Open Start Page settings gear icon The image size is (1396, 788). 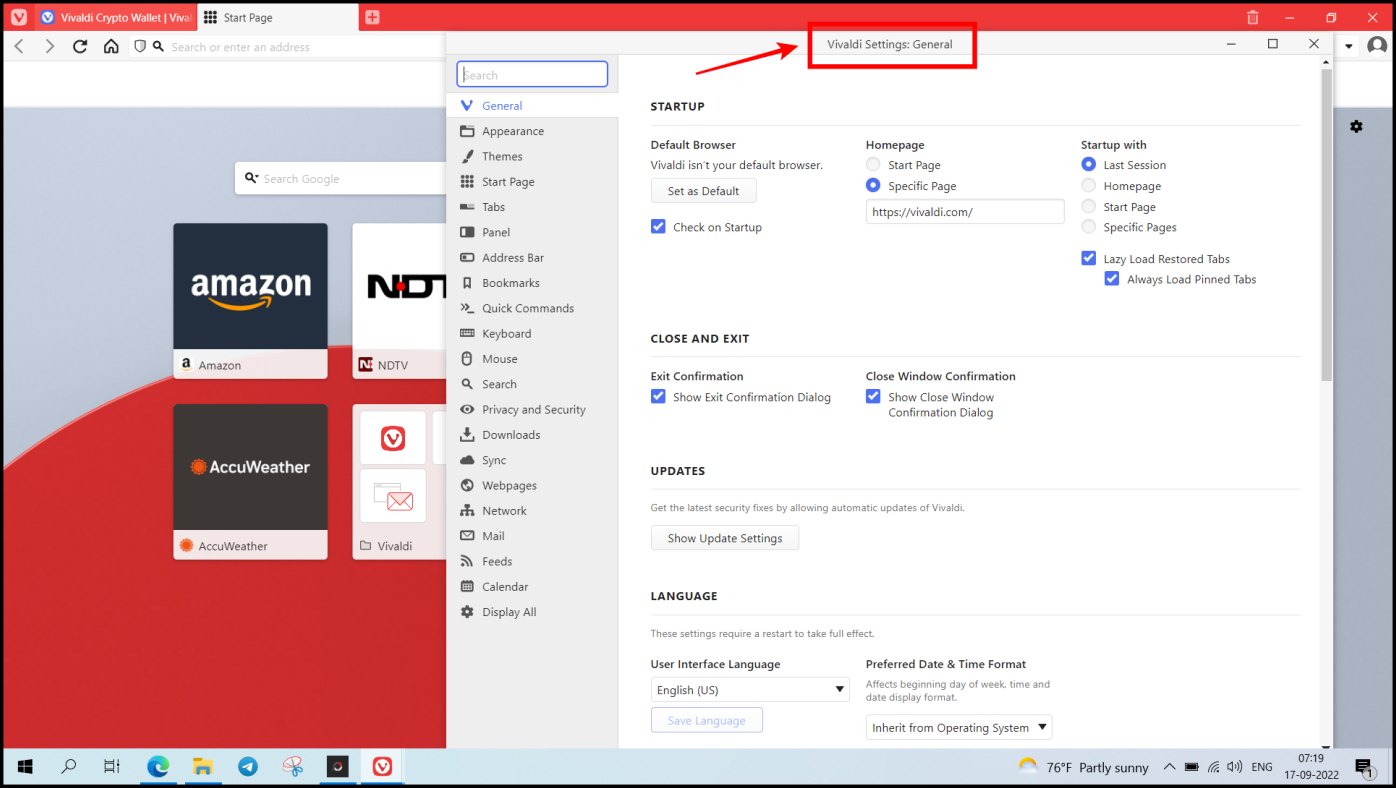click(x=1356, y=126)
